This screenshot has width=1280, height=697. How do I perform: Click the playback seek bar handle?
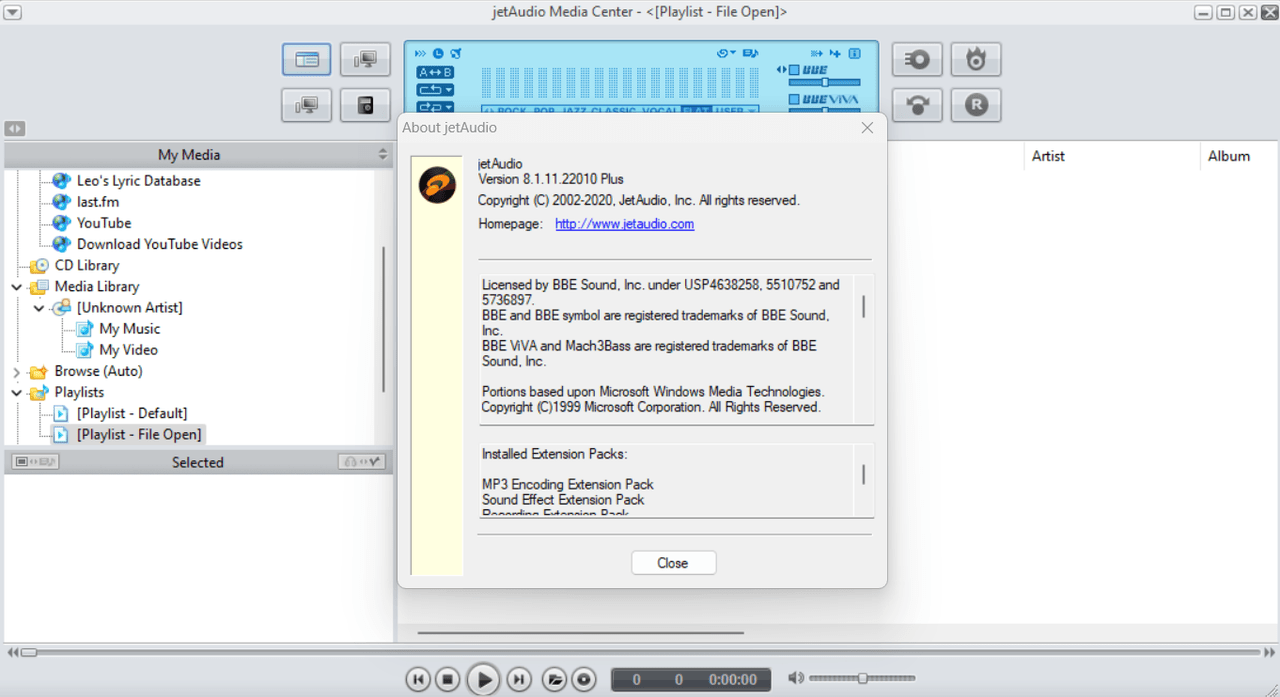29,652
